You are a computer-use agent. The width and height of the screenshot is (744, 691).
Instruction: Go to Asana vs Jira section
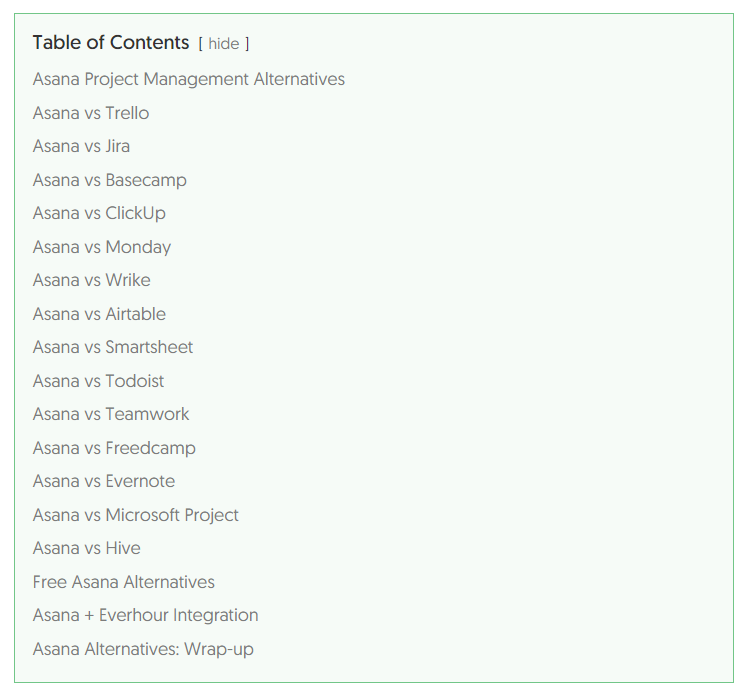81,146
